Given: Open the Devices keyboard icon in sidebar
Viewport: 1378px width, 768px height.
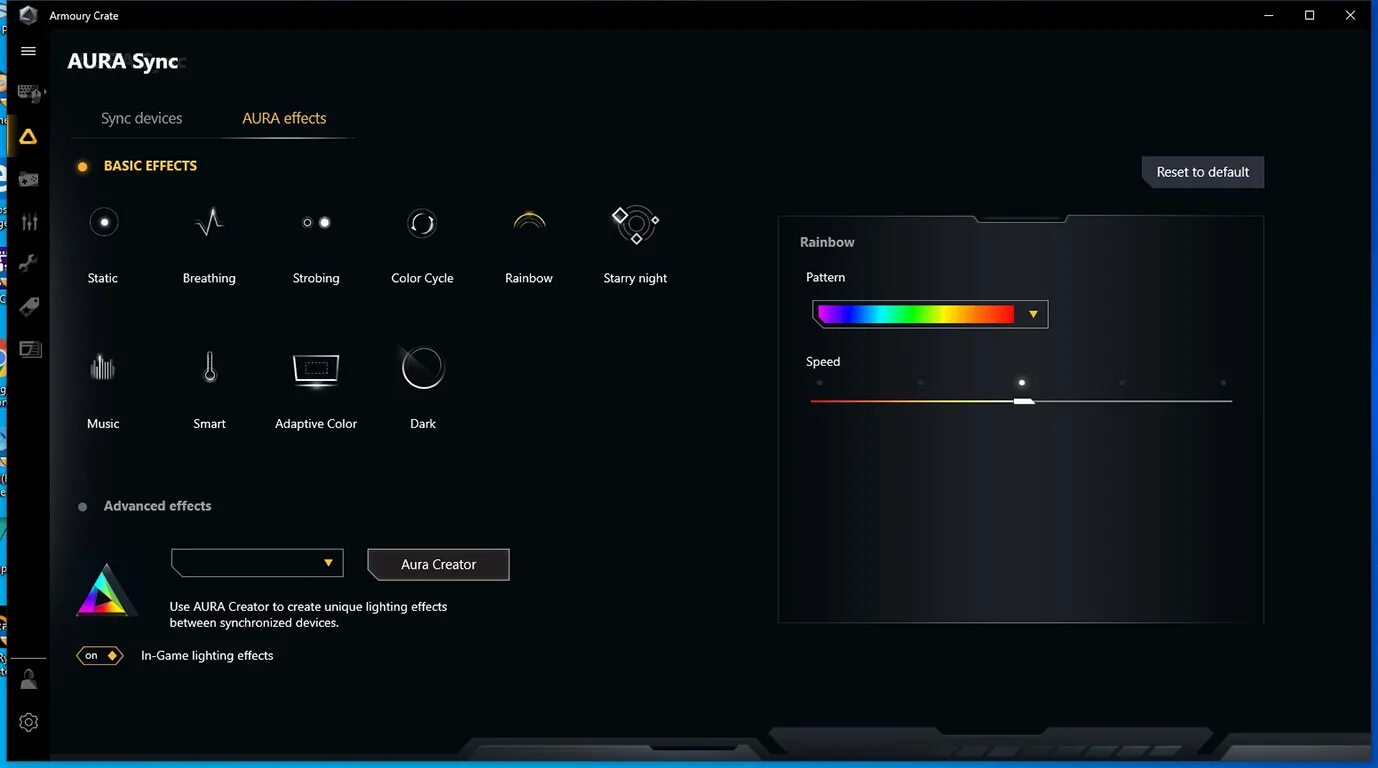Looking at the screenshot, I should (29, 93).
